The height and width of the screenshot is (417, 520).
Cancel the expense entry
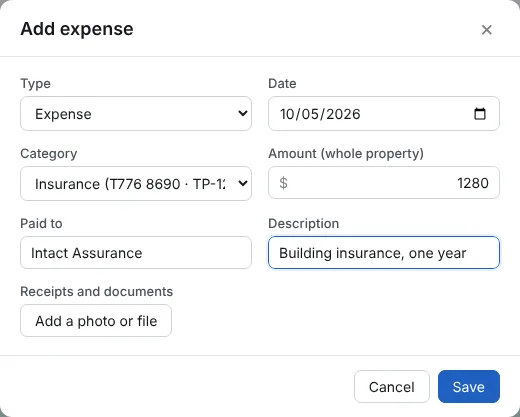coord(392,387)
